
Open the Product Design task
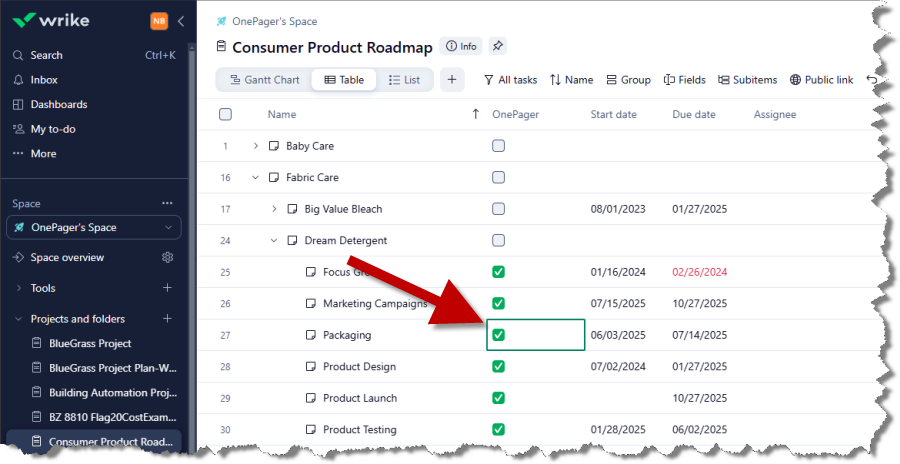(359, 366)
